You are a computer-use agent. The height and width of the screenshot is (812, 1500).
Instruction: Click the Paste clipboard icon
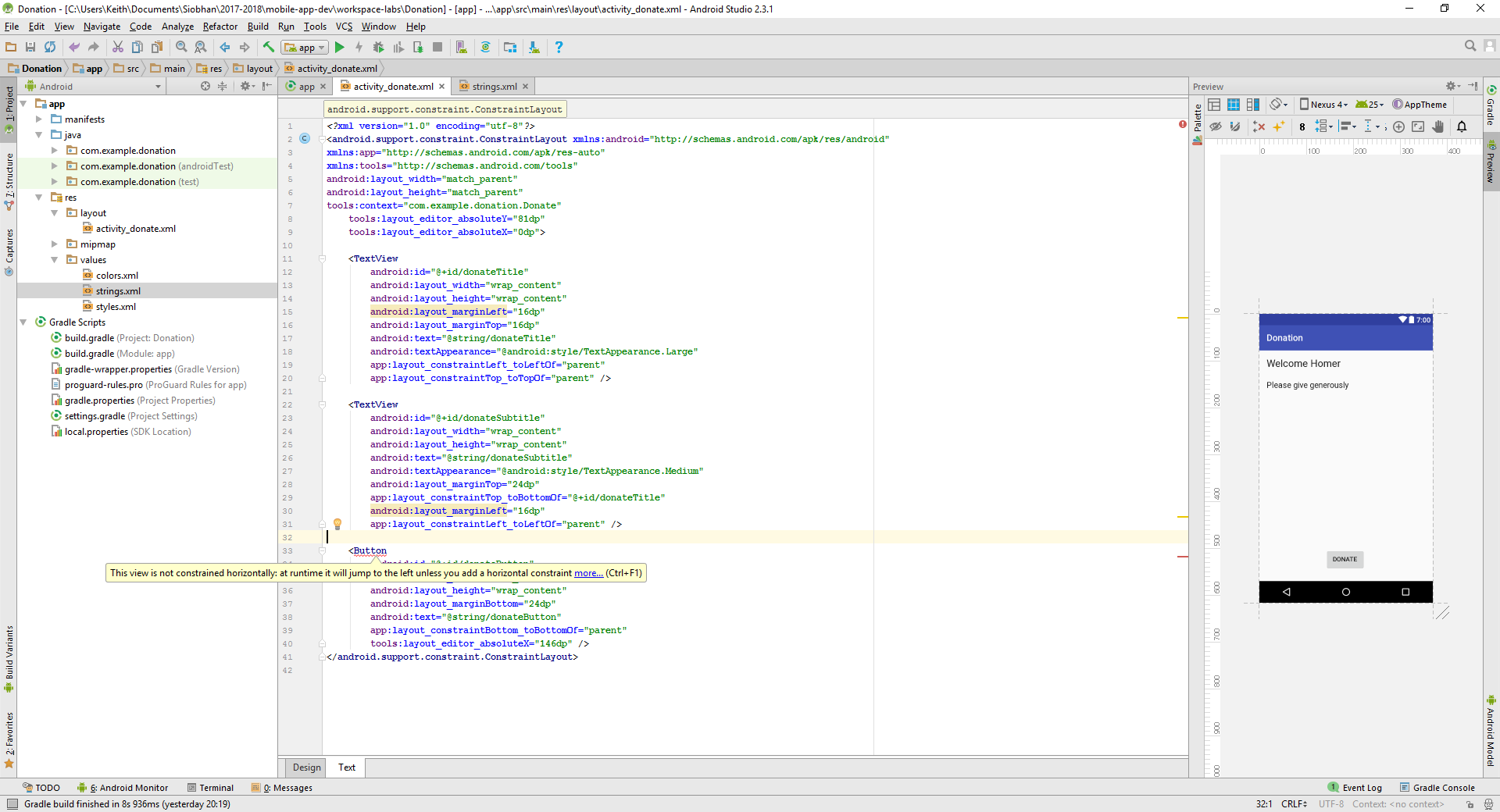pyautogui.click(x=157, y=47)
